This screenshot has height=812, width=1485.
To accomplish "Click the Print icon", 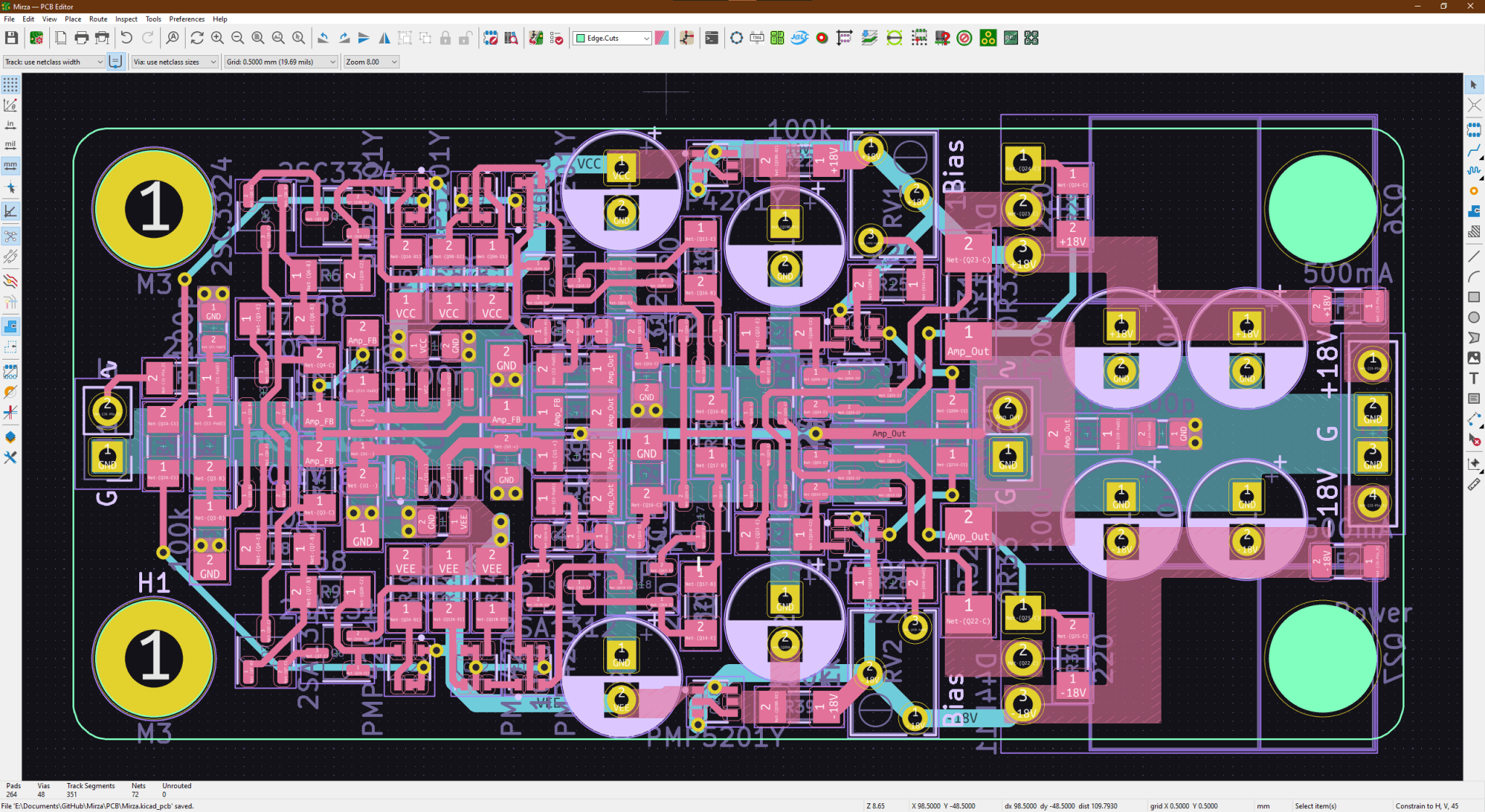I will pyautogui.click(x=81, y=38).
